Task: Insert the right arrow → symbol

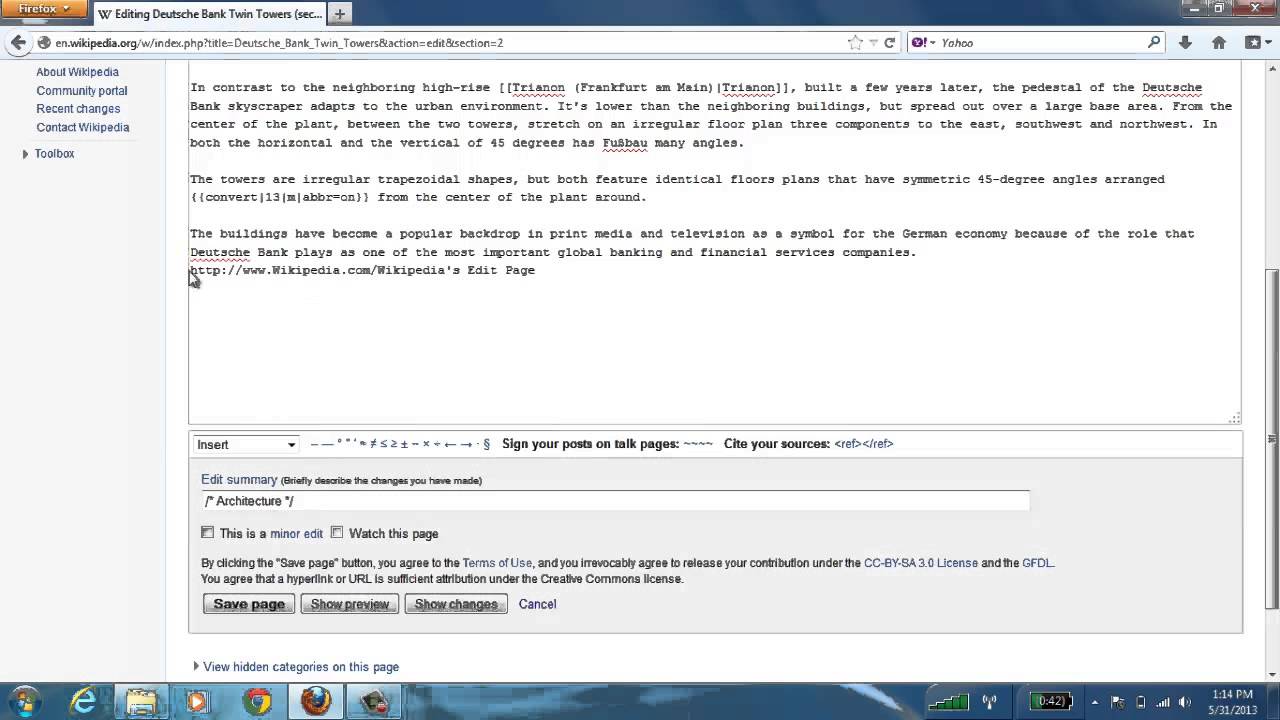Action: [x=466, y=444]
